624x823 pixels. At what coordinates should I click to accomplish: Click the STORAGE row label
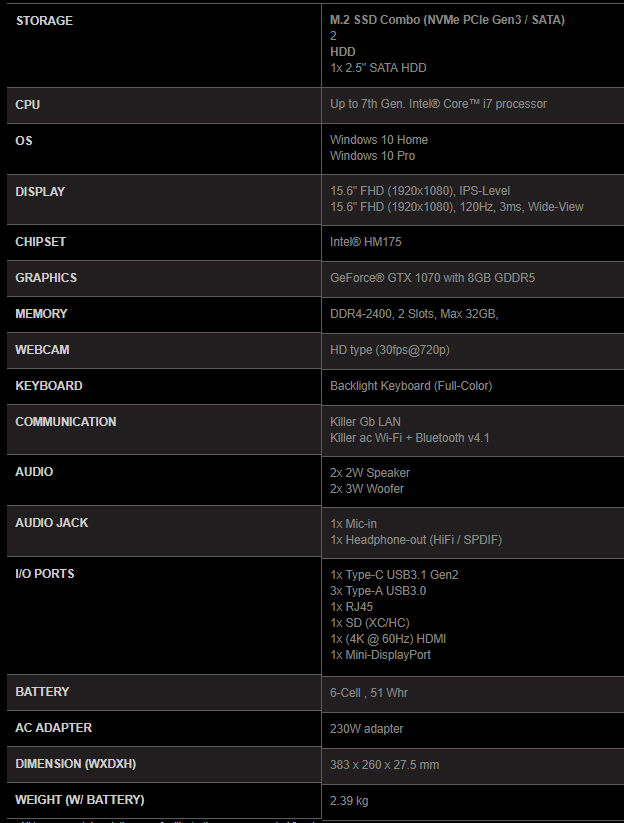44,20
